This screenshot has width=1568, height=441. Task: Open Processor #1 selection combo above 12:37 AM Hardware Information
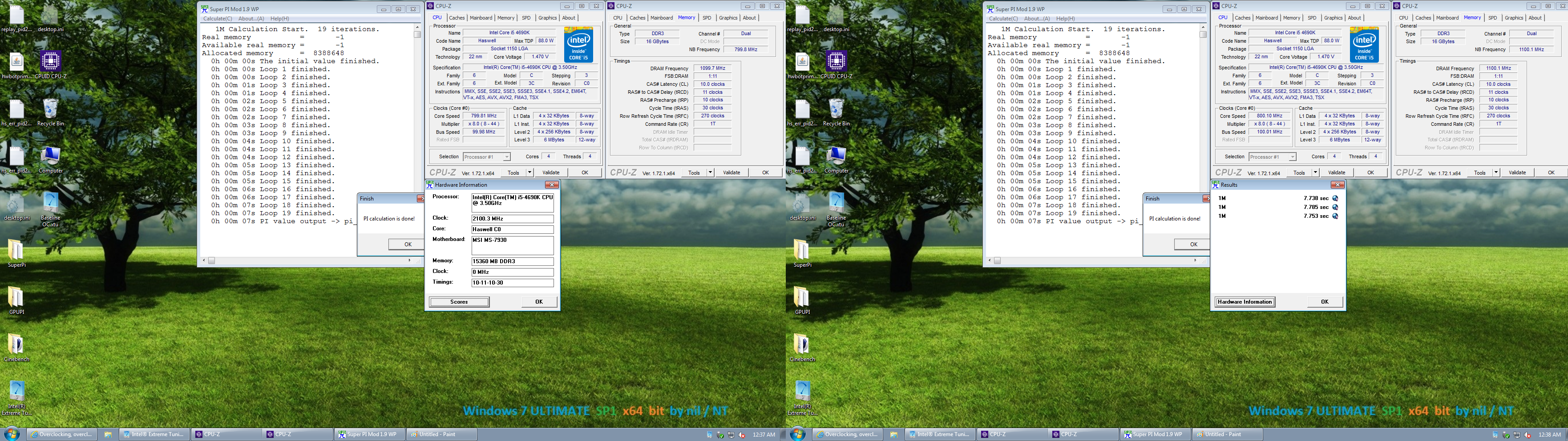(486, 157)
